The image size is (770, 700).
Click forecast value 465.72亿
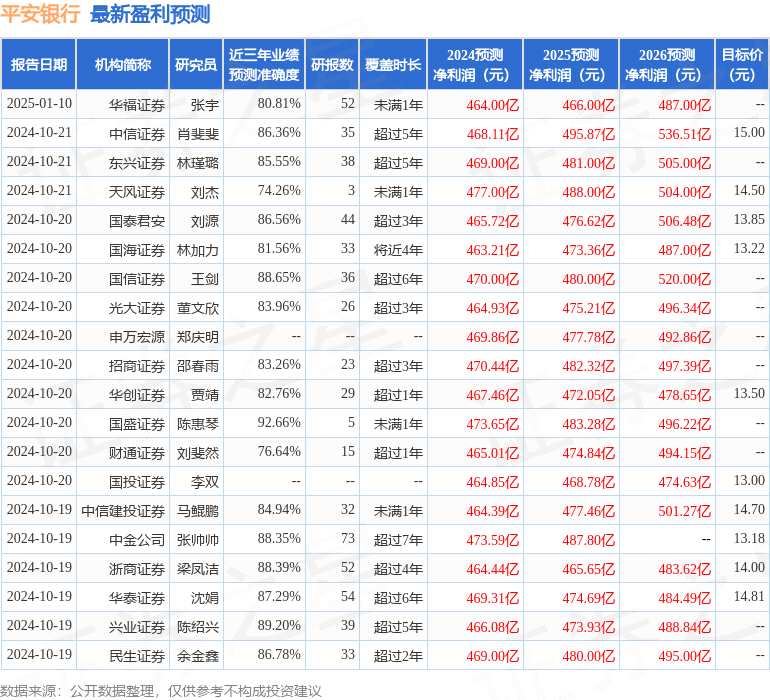493,221
